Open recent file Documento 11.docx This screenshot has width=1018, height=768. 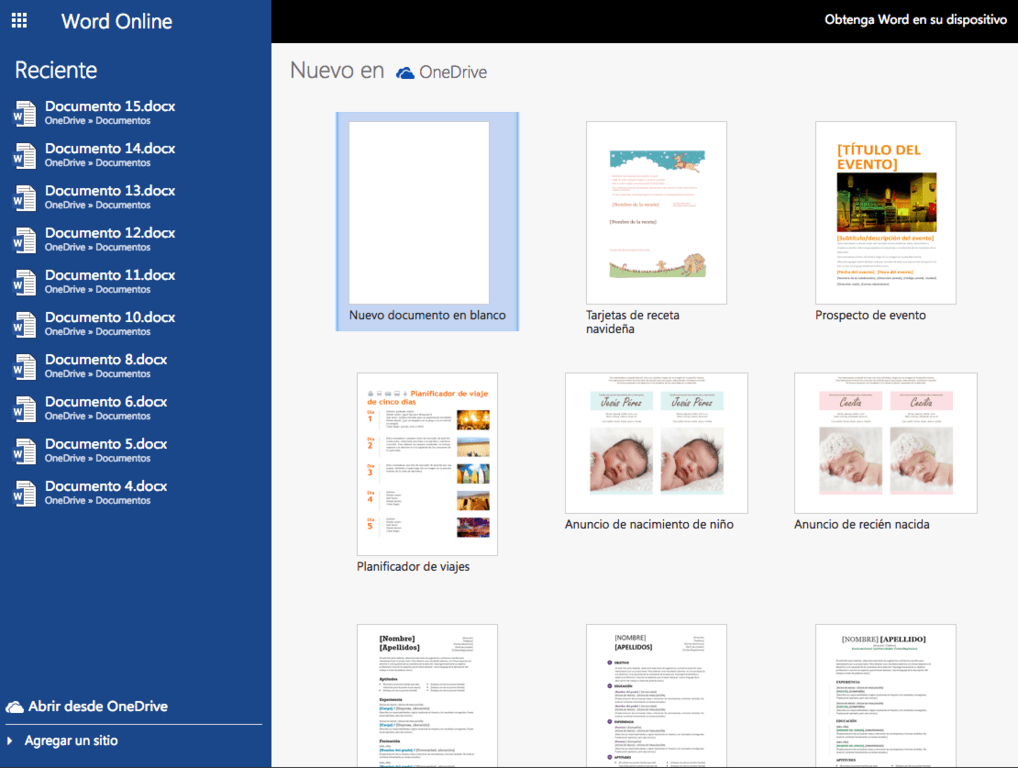click(x=110, y=275)
